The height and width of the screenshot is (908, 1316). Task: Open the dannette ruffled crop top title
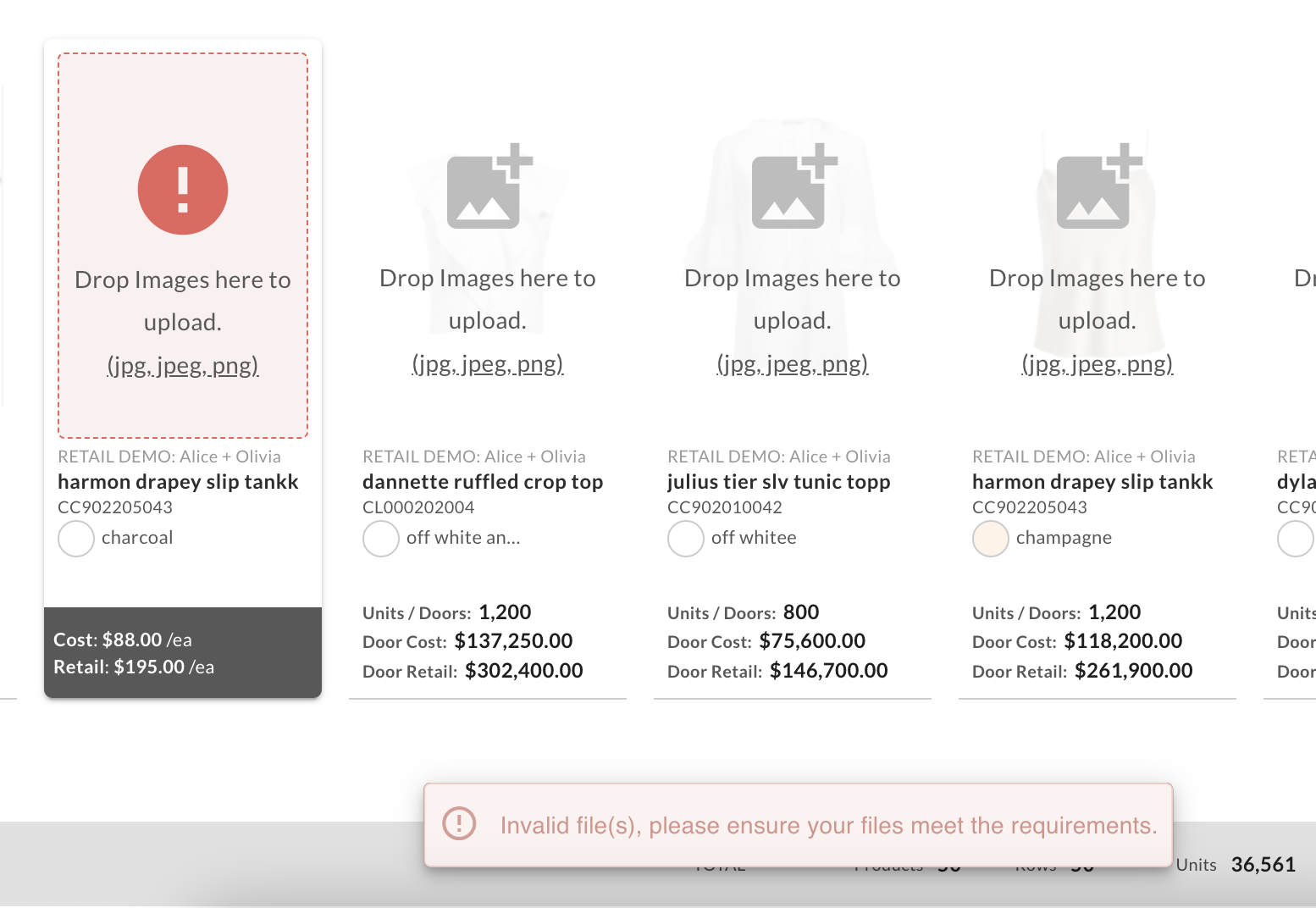coord(483,482)
